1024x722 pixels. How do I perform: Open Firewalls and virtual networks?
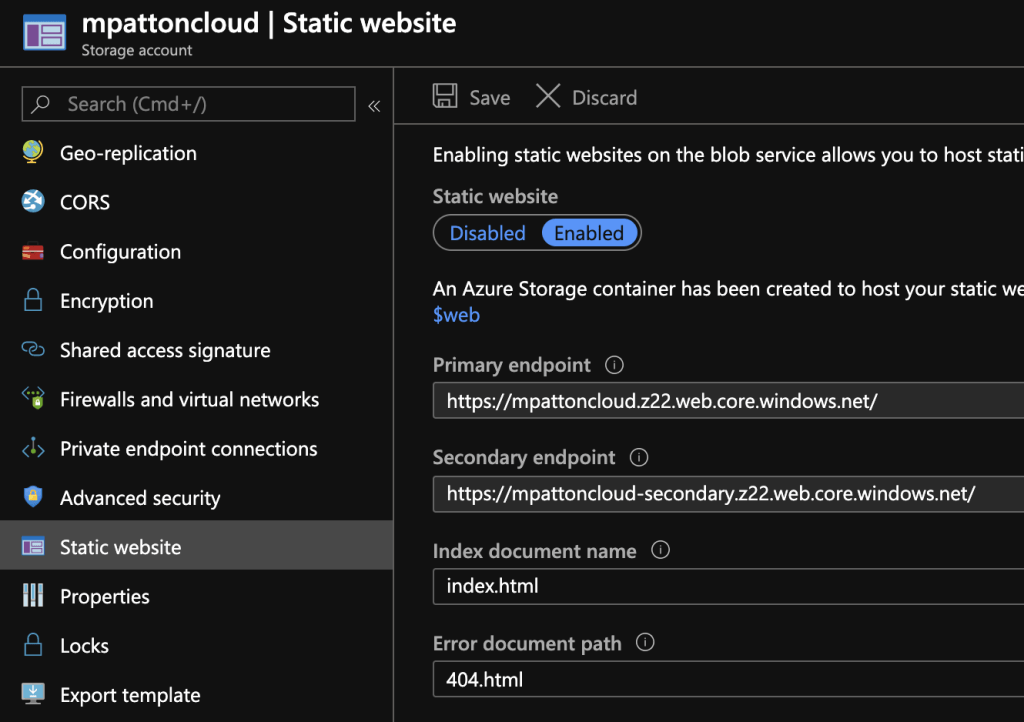(189, 400)
